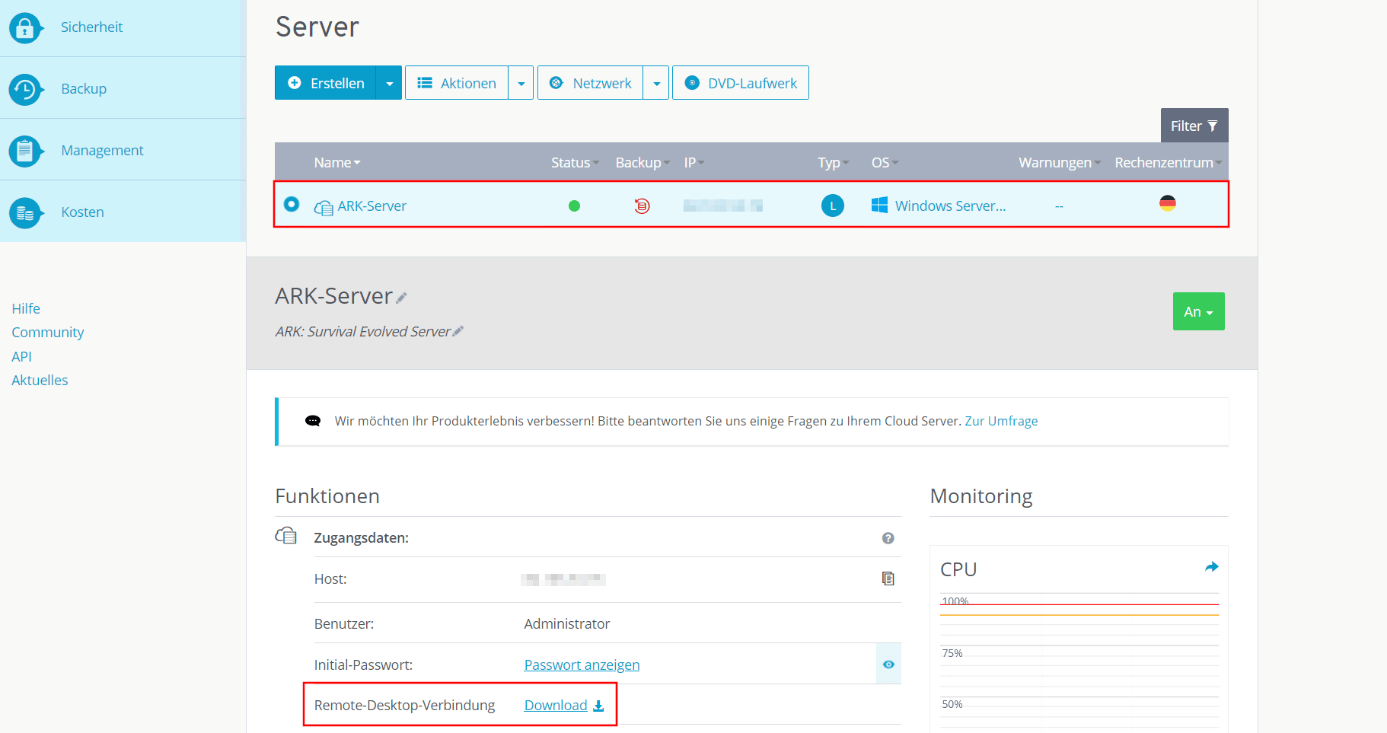
Task: Click the Netzwerk button
Action: (590, 83)
